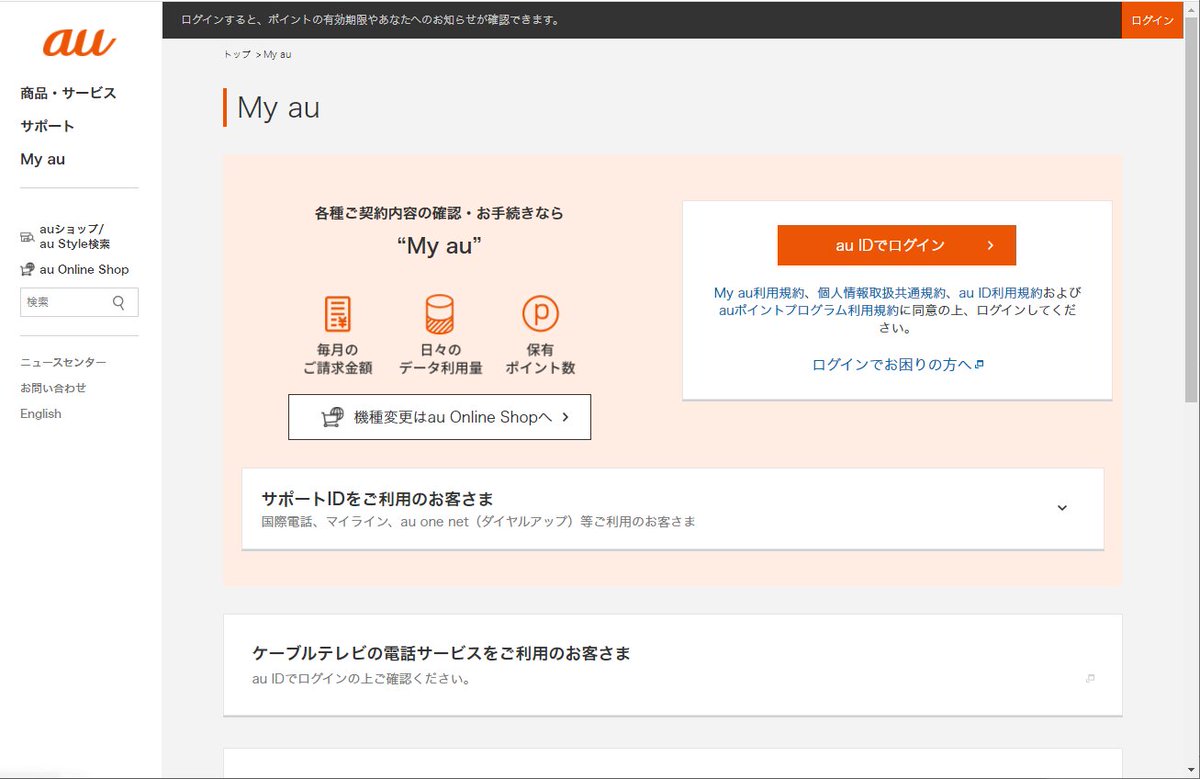Click the chevron on the サポートID panel
1200x779 pixels.
1062,508
